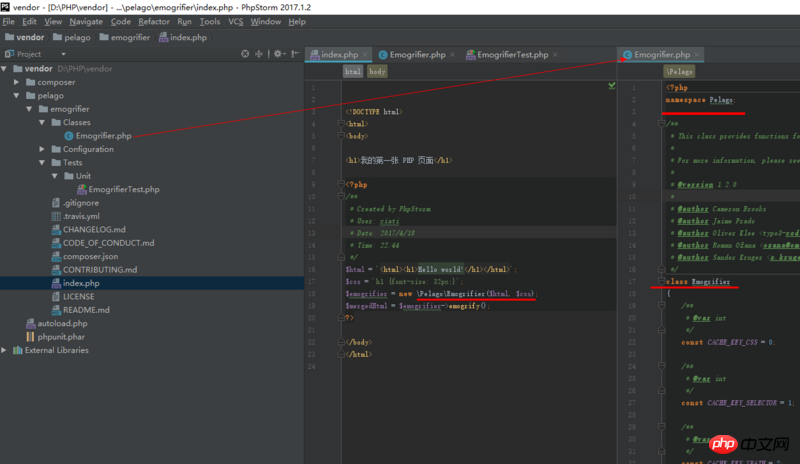Click the \Pelago breadcrumb in right editor
Screen dimensions: 800x464
(679, 71)
